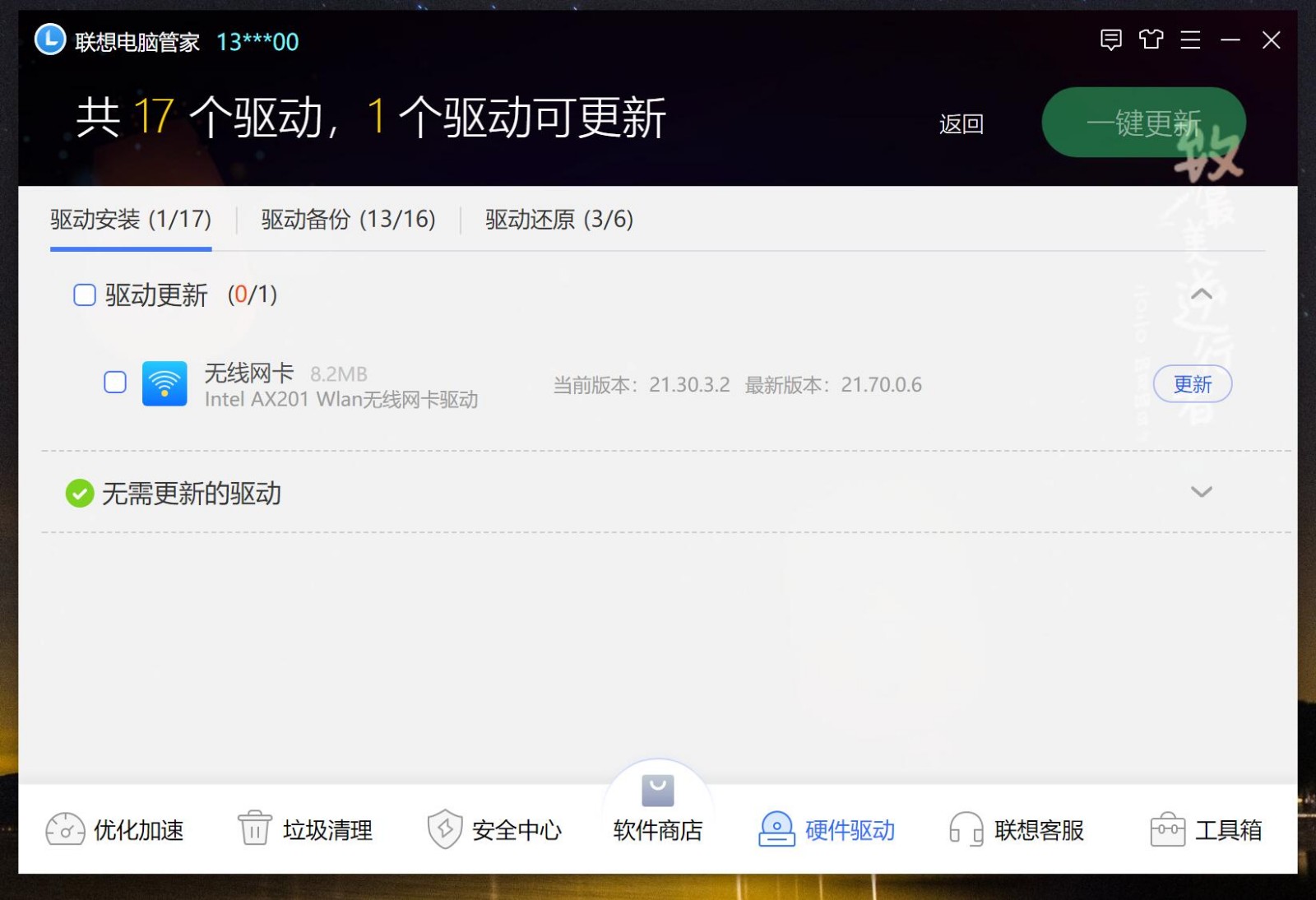Image resolution: width=1316 pixels, height=900 pixels.
Task: Click the 最新版本：21.70.0.6 text
Action: [x=833, y=384]
